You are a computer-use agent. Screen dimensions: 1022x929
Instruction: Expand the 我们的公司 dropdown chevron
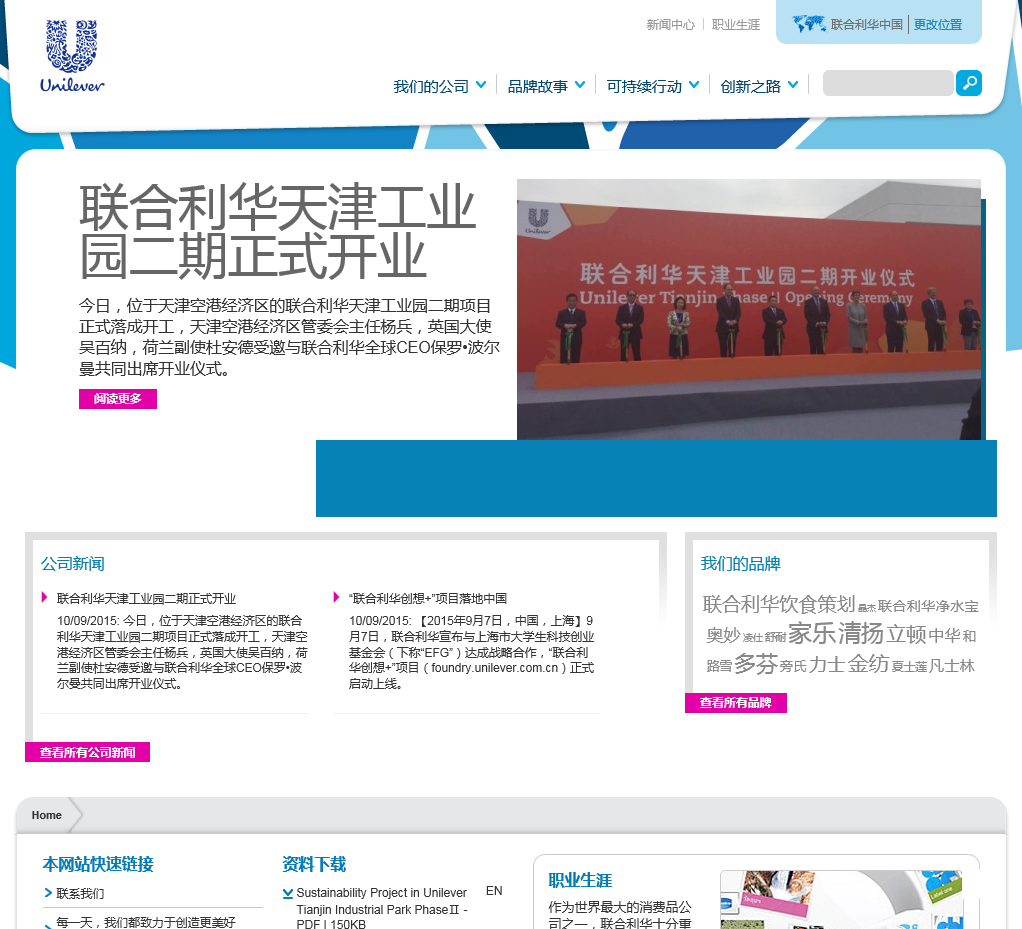pyautogui.click(x=481, y=85)
